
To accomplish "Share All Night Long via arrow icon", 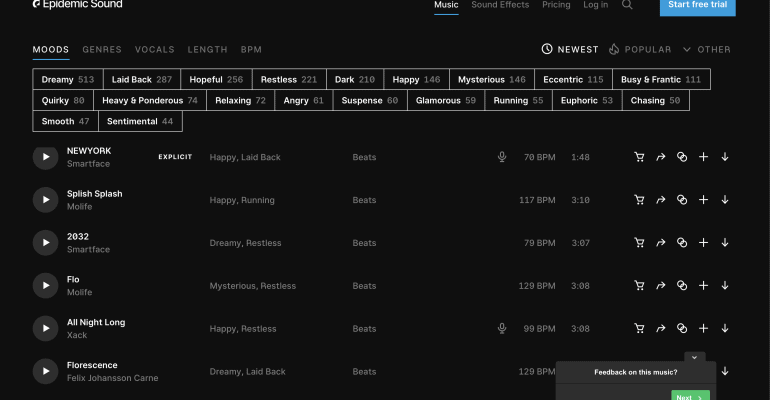I will tap(660, 328).
